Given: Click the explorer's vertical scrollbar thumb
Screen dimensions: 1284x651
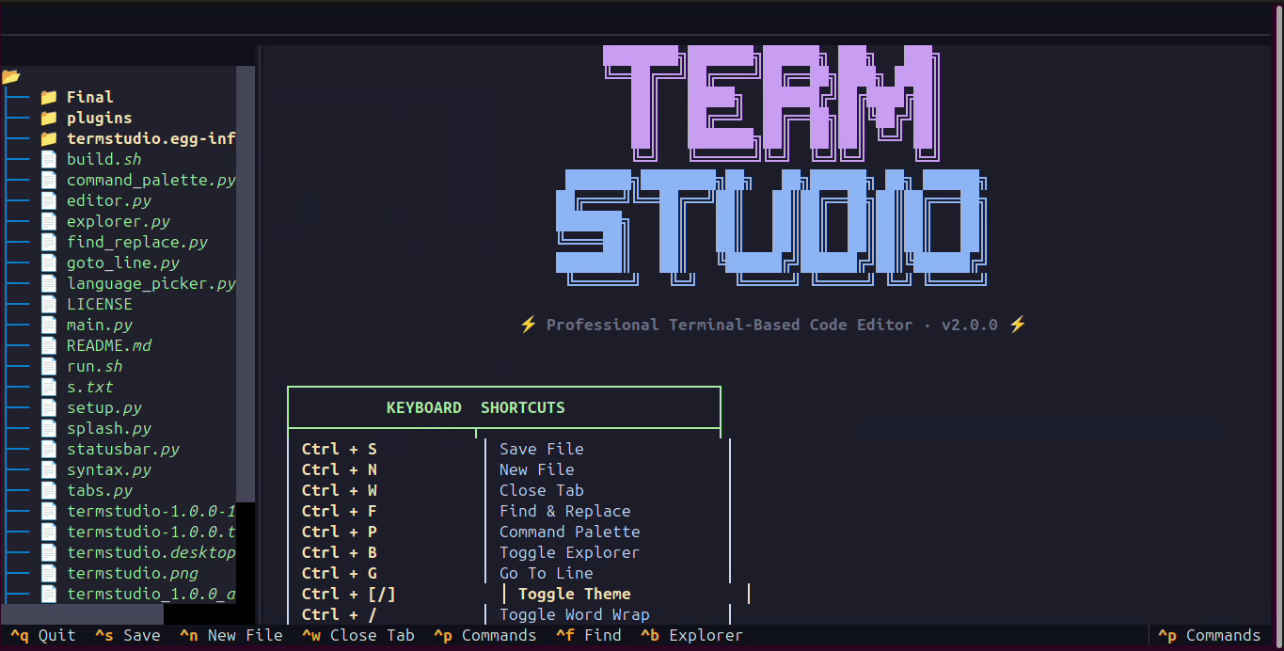Looking at the screenshot, I should tap(245, 283).
